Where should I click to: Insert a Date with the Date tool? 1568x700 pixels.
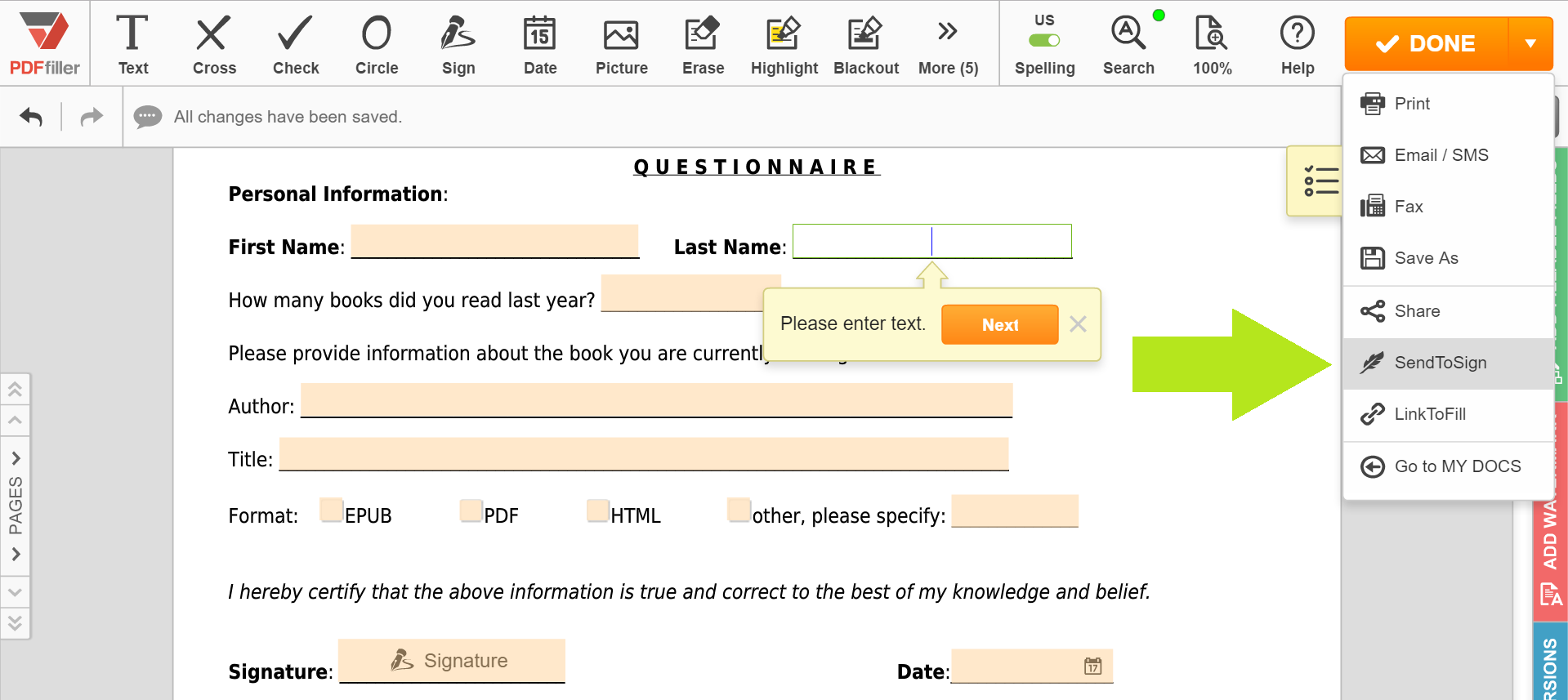click(540, 44)
